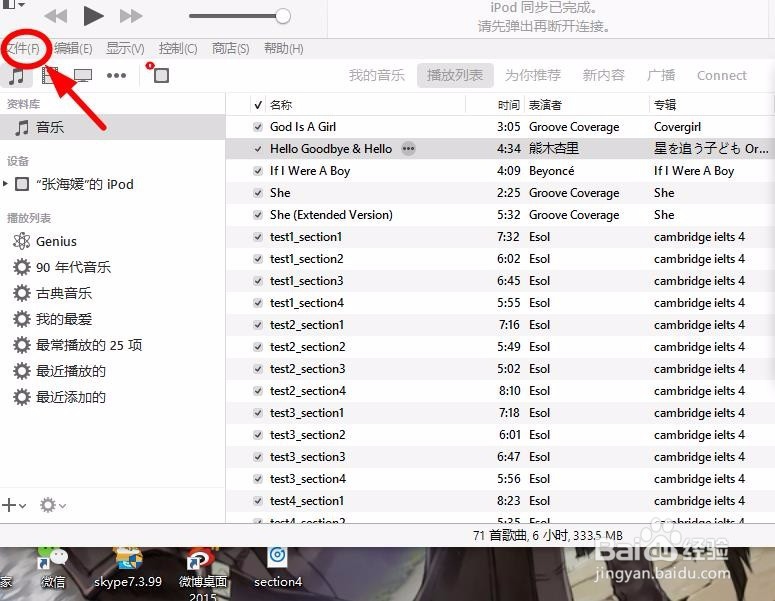Screen dimensions: 775x601
Task: Open the 最常播放的 25 项 playlist
Action: 78,345
